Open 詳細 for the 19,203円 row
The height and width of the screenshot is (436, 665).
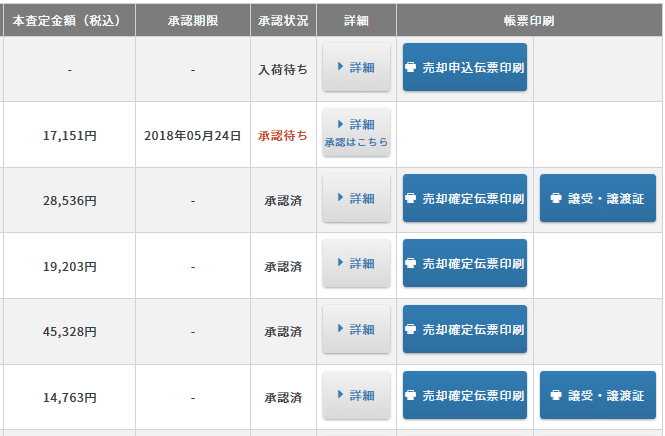pos(356,263)
